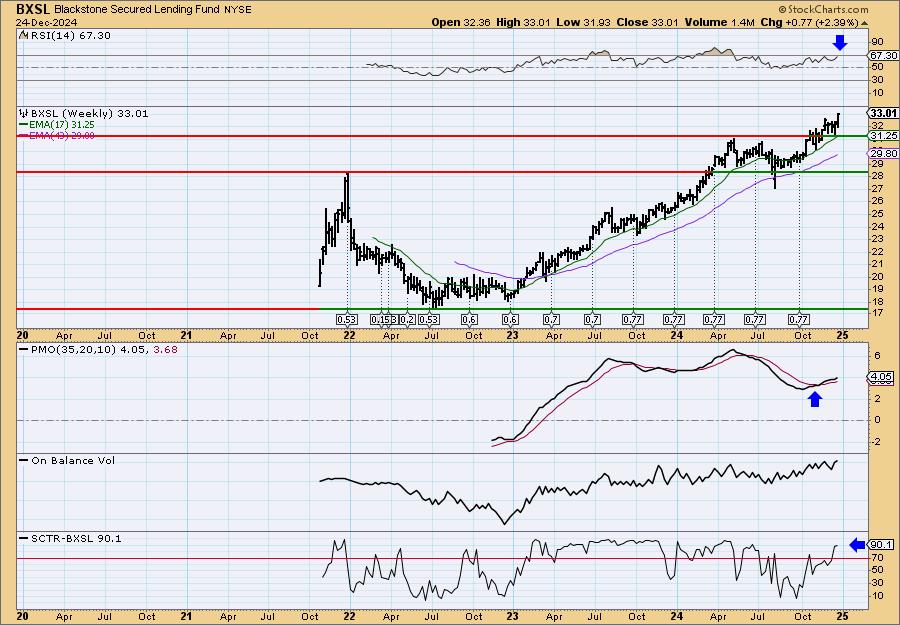Click the 0.2 dividend marker
Image resolution: width=900 pixels, height=625 pixels.
click(x=407, y=320)
